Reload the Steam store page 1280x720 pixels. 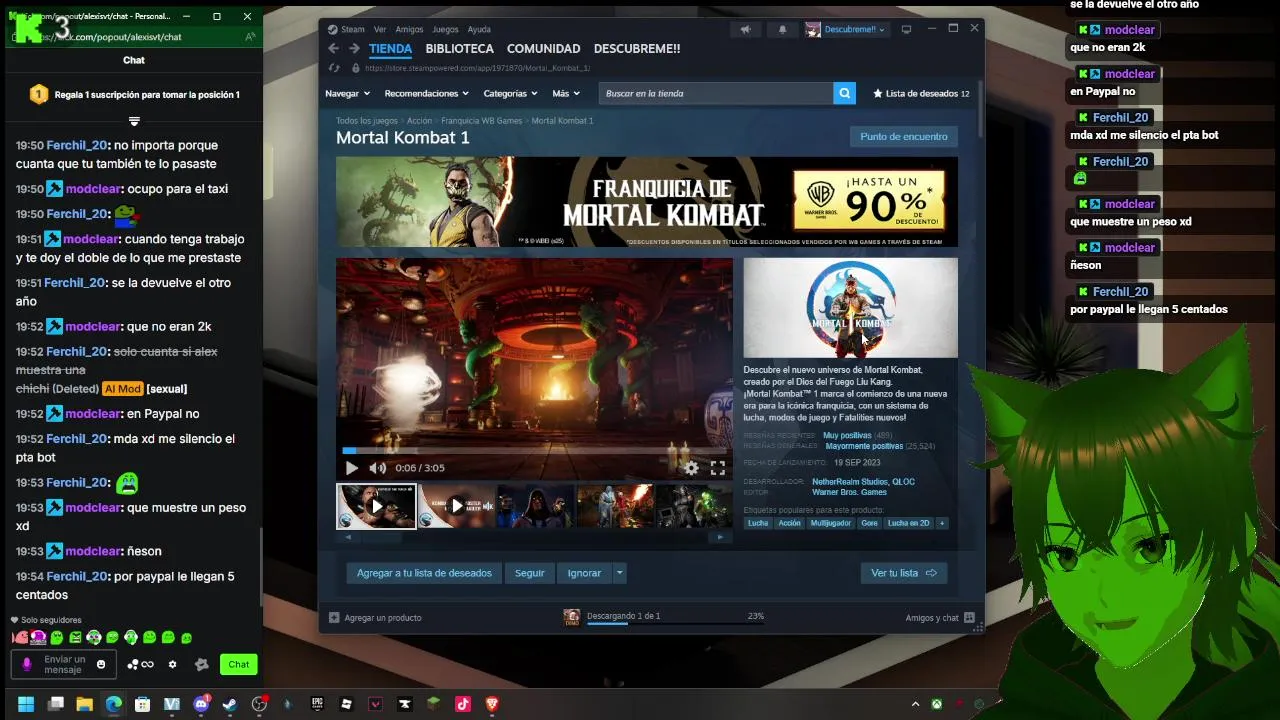[335, 68]
